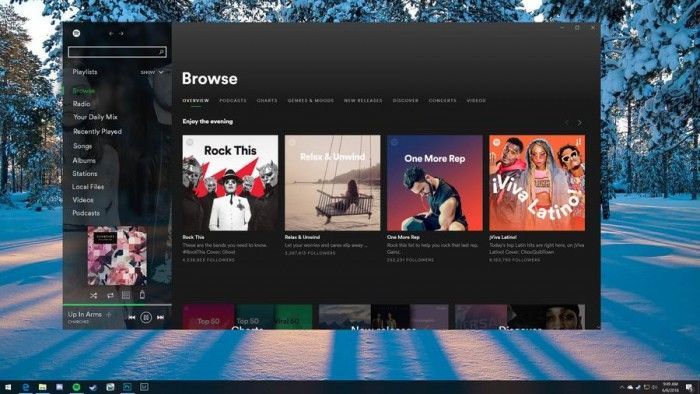Seek along the green song progress bar

[117, 305]
